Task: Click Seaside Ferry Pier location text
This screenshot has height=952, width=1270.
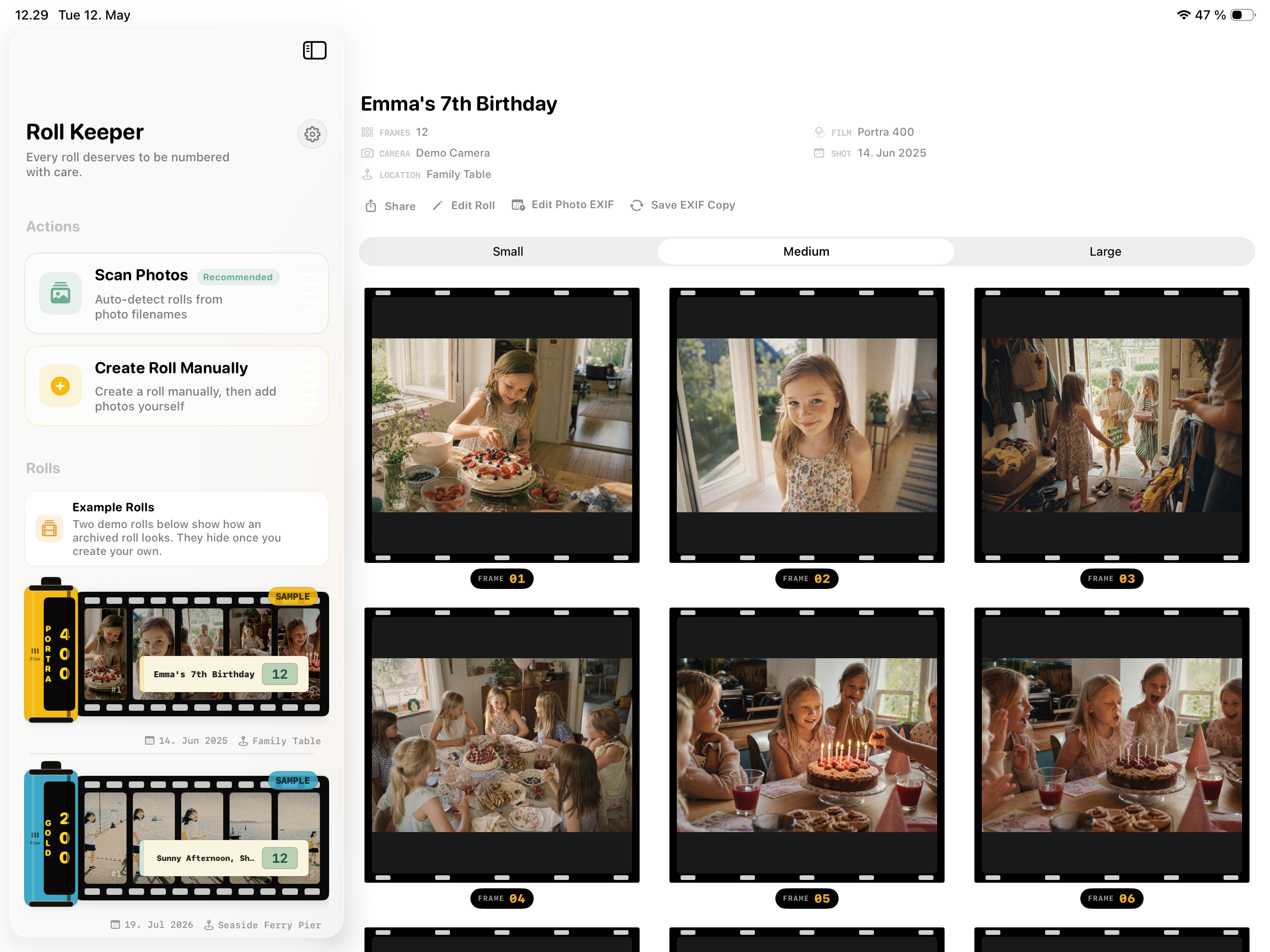Action: (x=269, y=925)
